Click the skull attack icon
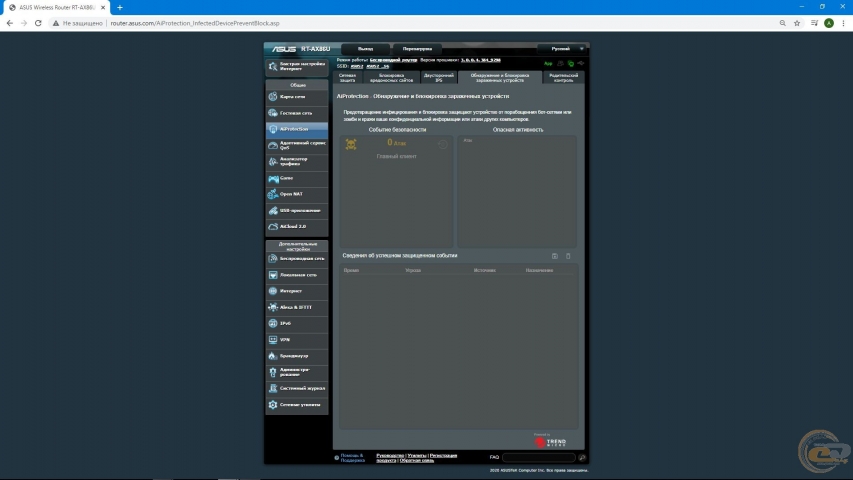The height and width of the screenshot is (480, 853). [x=351, y=144]
